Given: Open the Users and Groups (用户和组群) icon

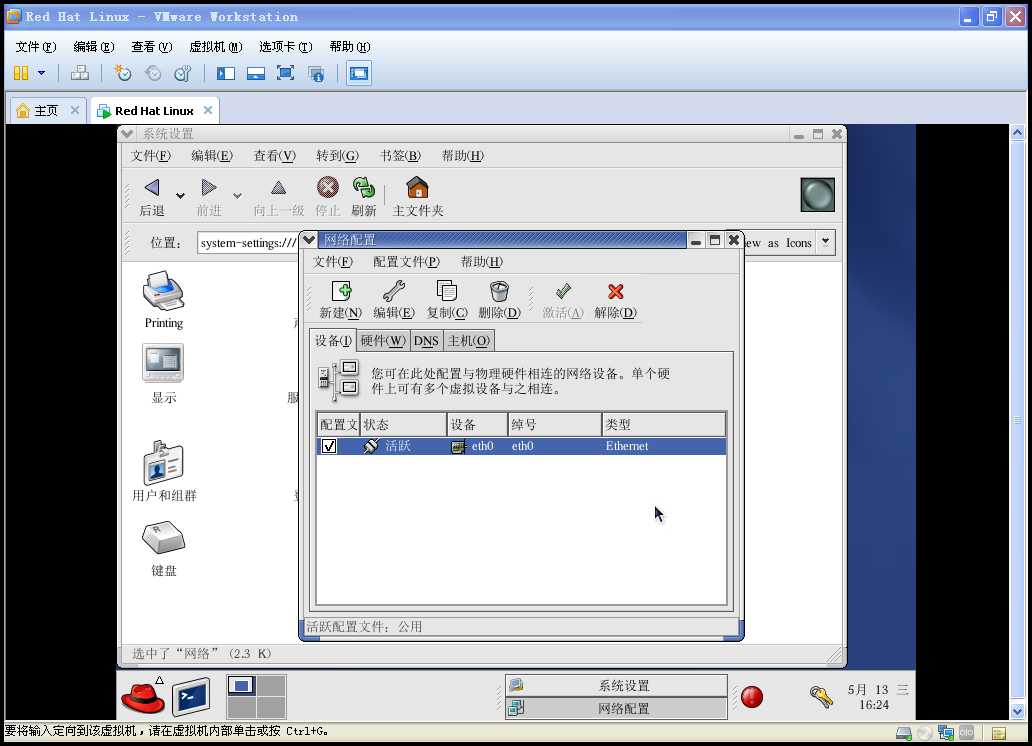Looking at the screenshot, I should pos(163,462).
